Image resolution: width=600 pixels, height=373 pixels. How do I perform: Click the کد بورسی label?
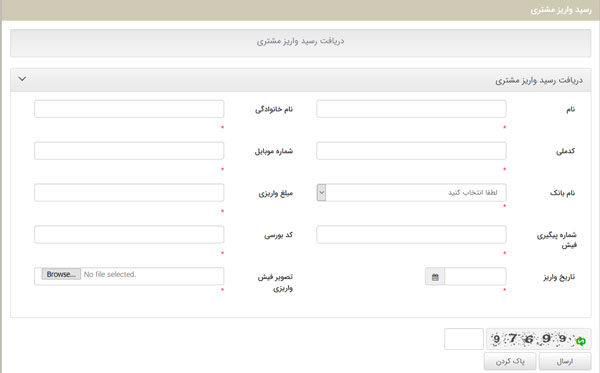pyautogui.click(x=279, y=235)
